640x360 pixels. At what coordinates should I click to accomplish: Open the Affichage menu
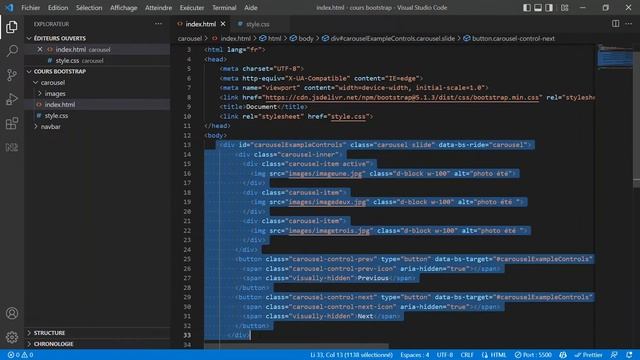[124, 7]
